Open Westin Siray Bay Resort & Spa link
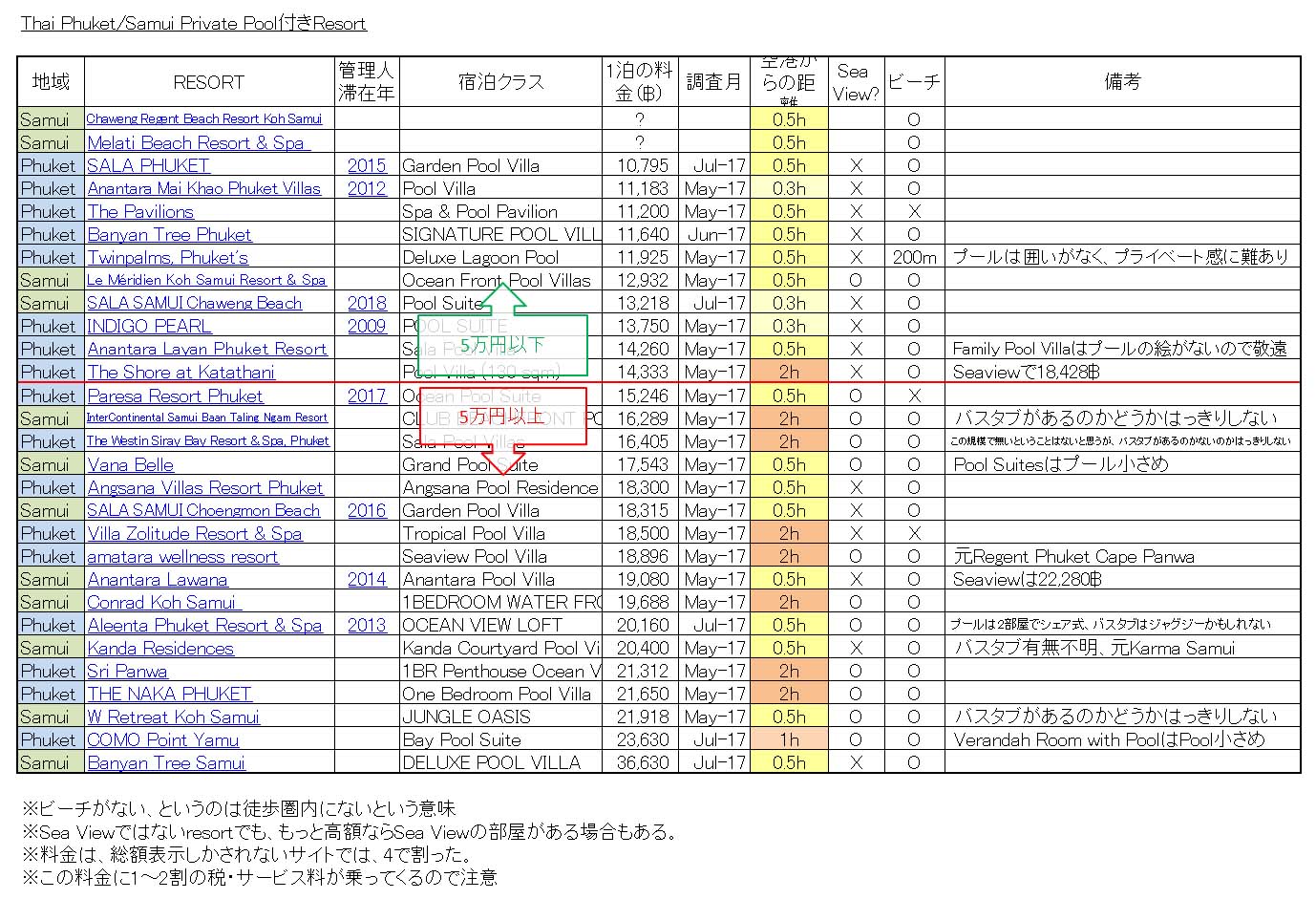 click(x=208, y=441)
